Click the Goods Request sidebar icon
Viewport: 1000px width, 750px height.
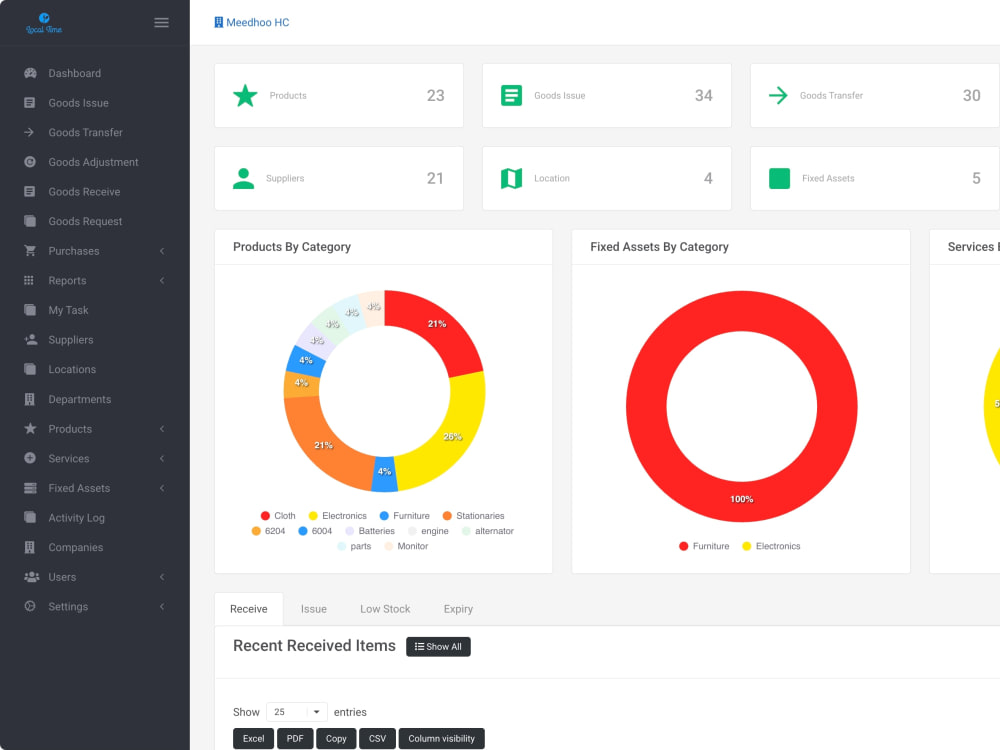point(30,221)
